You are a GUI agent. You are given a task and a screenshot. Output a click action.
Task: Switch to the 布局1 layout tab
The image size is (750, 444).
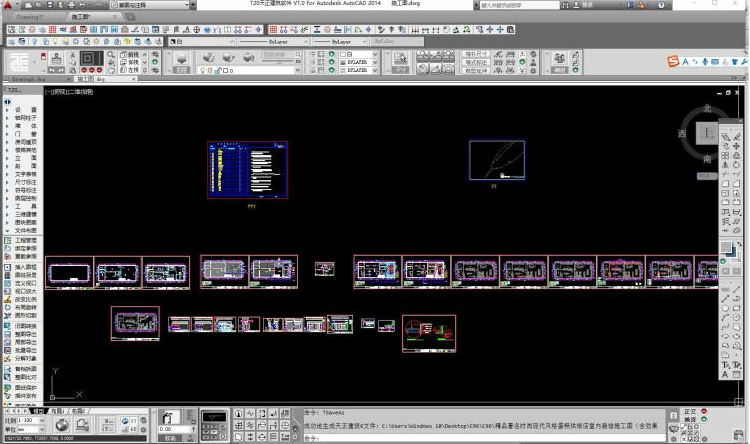[x=58, y=411]
